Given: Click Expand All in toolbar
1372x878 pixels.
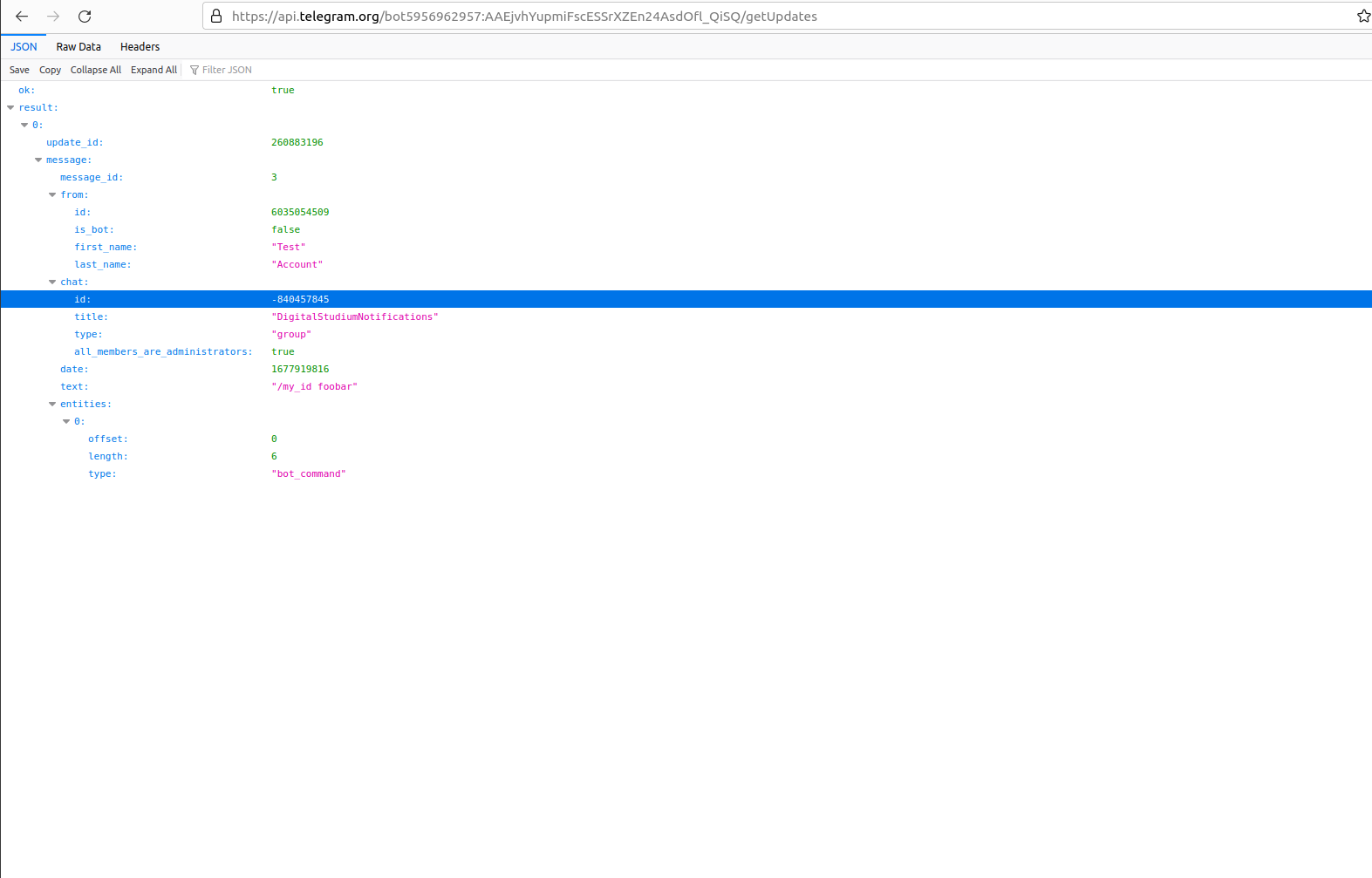Looking at the screenshot, I should pos(154,70).
